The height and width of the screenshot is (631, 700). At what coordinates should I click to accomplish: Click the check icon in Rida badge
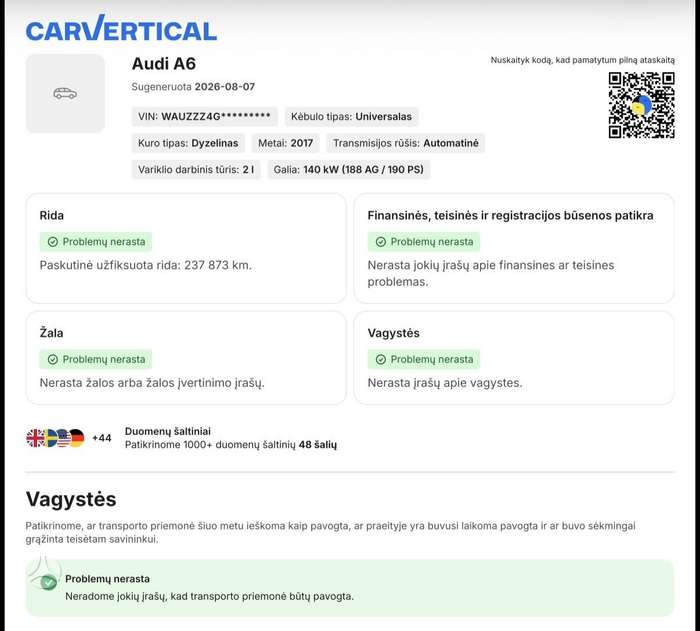(x=53, y=242)
